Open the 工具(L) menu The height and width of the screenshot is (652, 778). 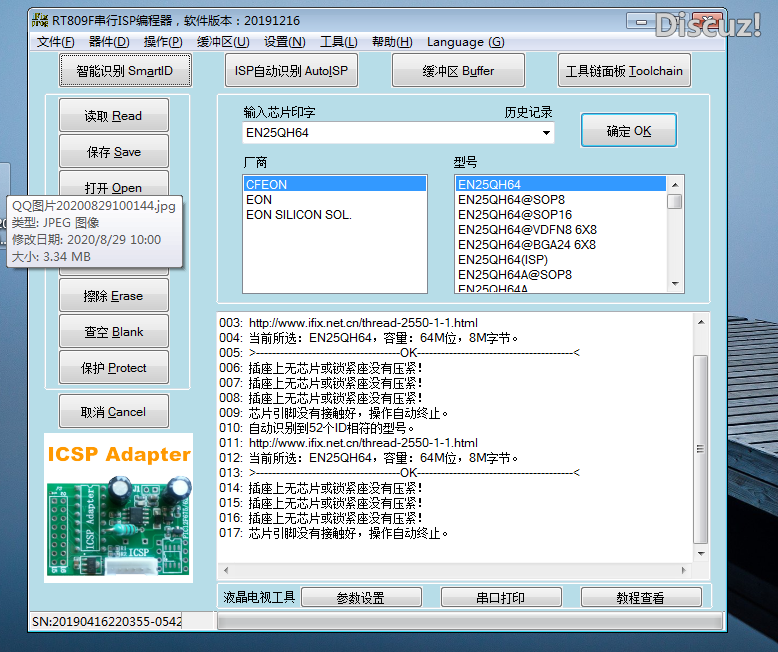[x=338, y=42]
